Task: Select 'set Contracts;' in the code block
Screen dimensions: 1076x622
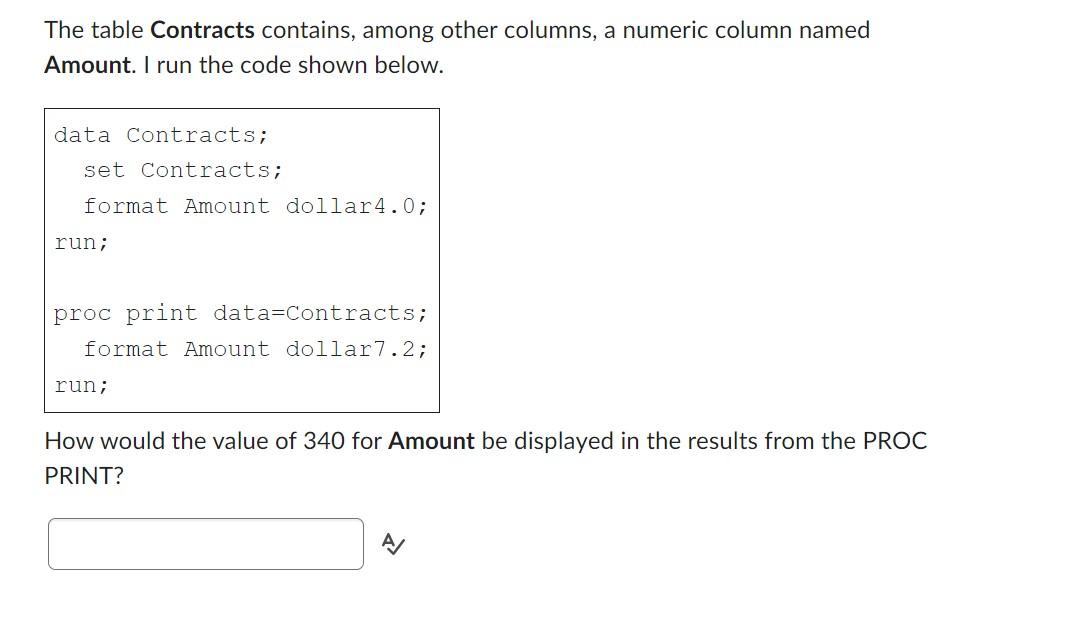Action: tap(182, 170)
